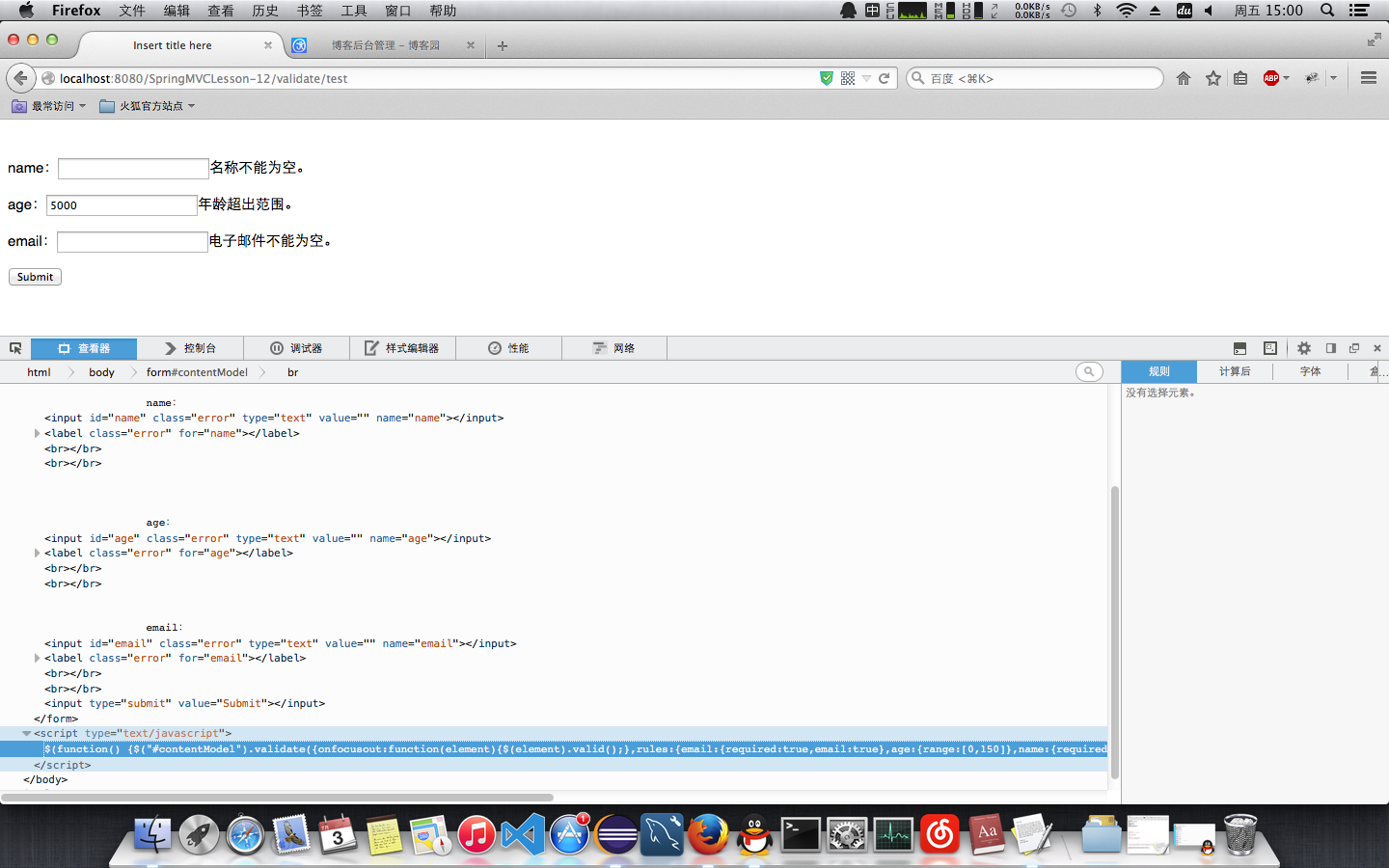Open Visual Studio from the Dock
1389x868 pixels.
coord(523,834)
